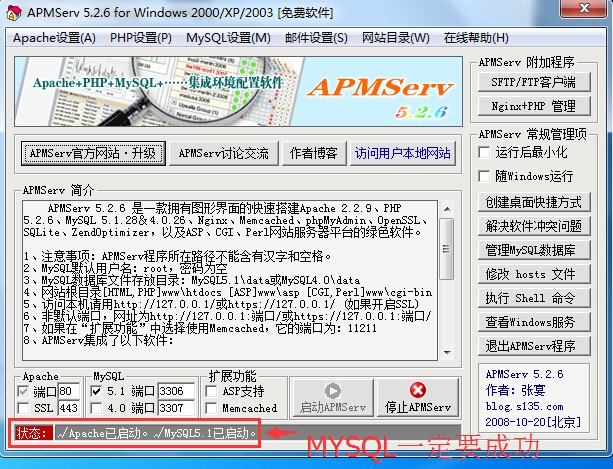
Task: Click the blog.s135.com text
Action: [x=524, y=406]
